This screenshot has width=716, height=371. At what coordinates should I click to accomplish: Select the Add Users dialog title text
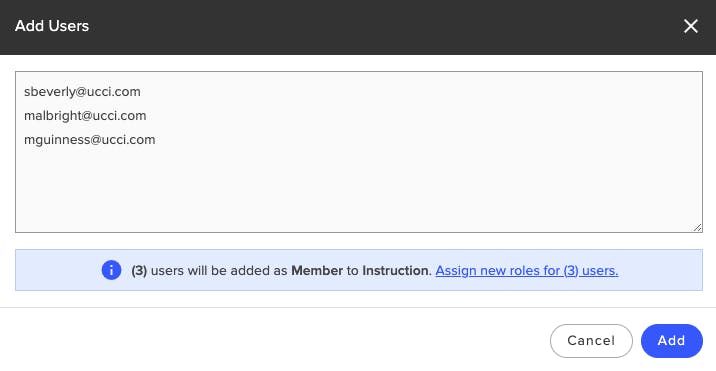point(52,26)
